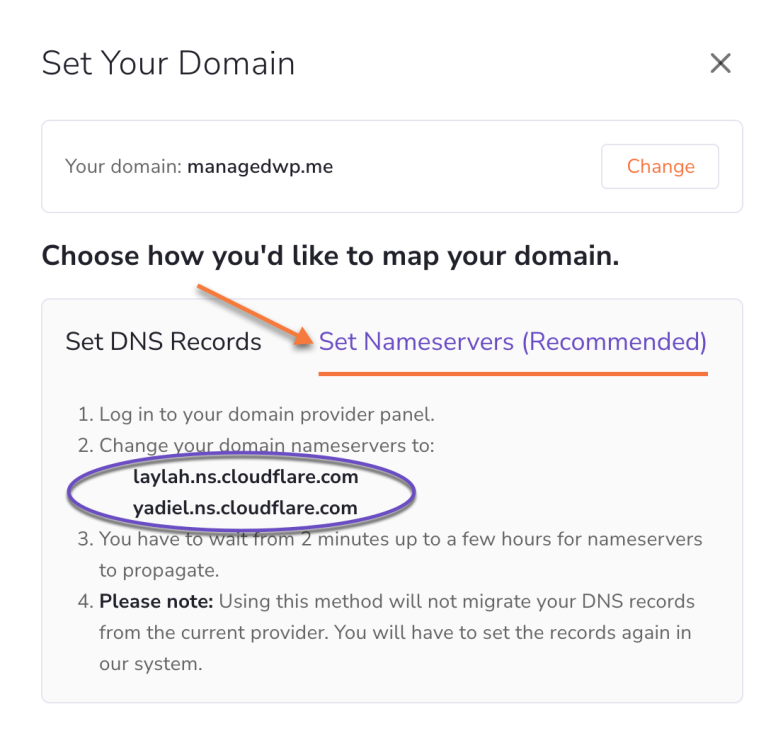The image size is (783, 731).
Task: Click the managedwp.me domain name
Action: click(x=260, y=167)
